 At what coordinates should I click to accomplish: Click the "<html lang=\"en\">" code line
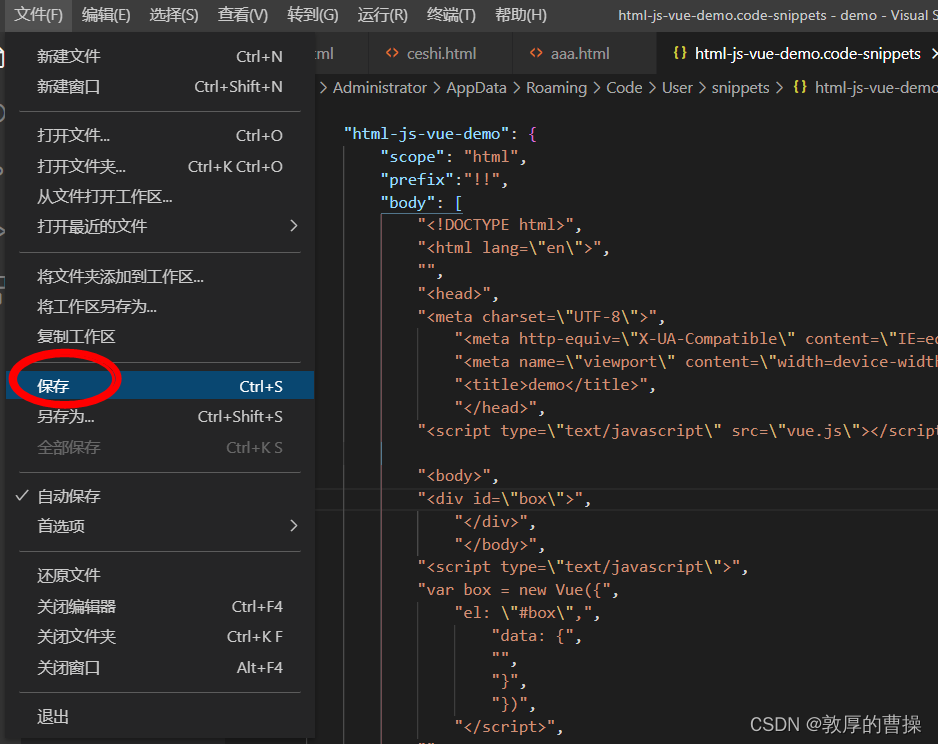[513, 248]
